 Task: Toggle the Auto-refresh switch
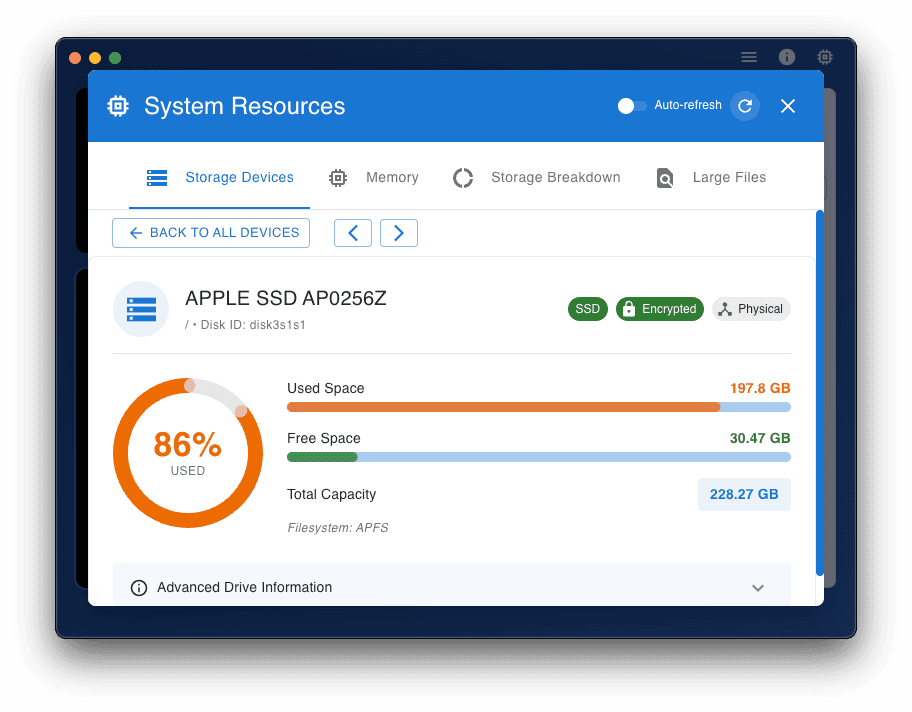pyautogui.click(x=631, y=105)
